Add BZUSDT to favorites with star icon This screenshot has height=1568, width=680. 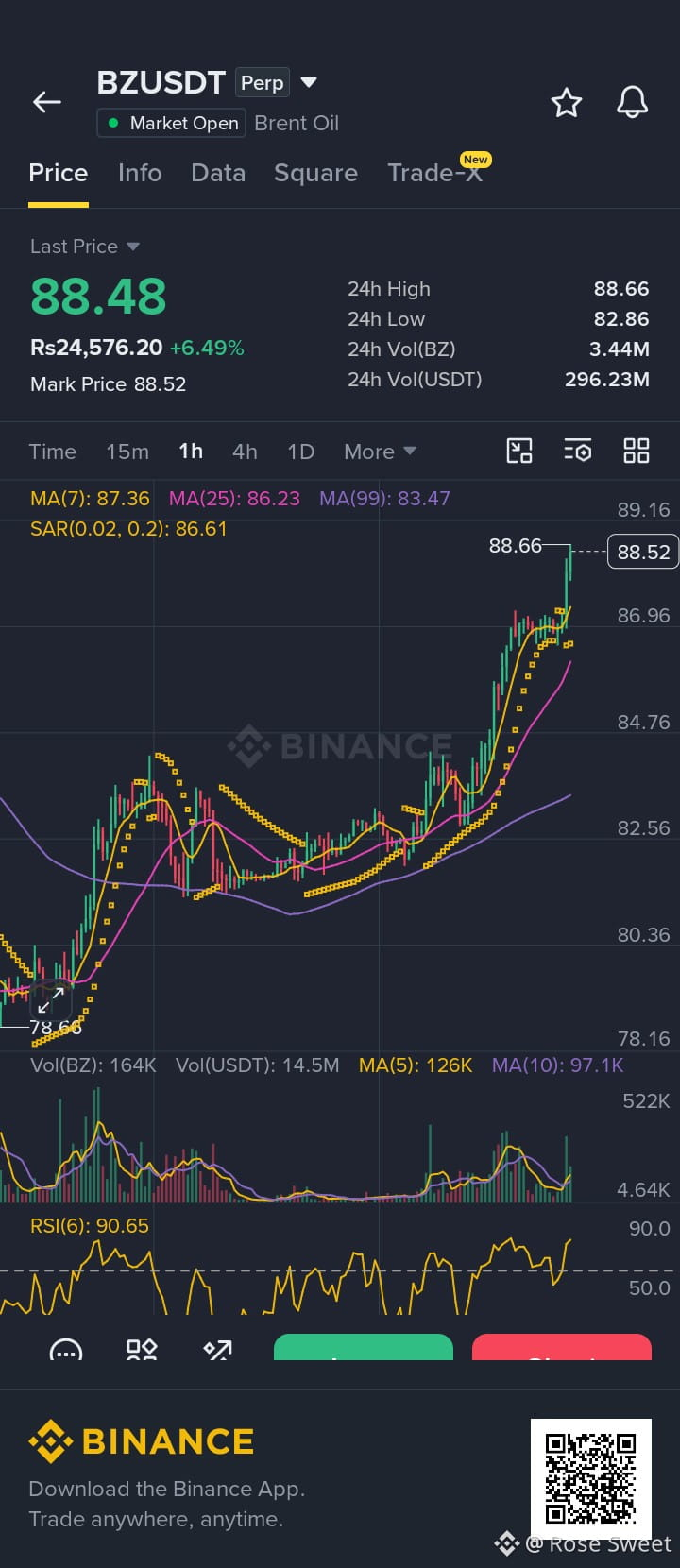tap(567, 102)
